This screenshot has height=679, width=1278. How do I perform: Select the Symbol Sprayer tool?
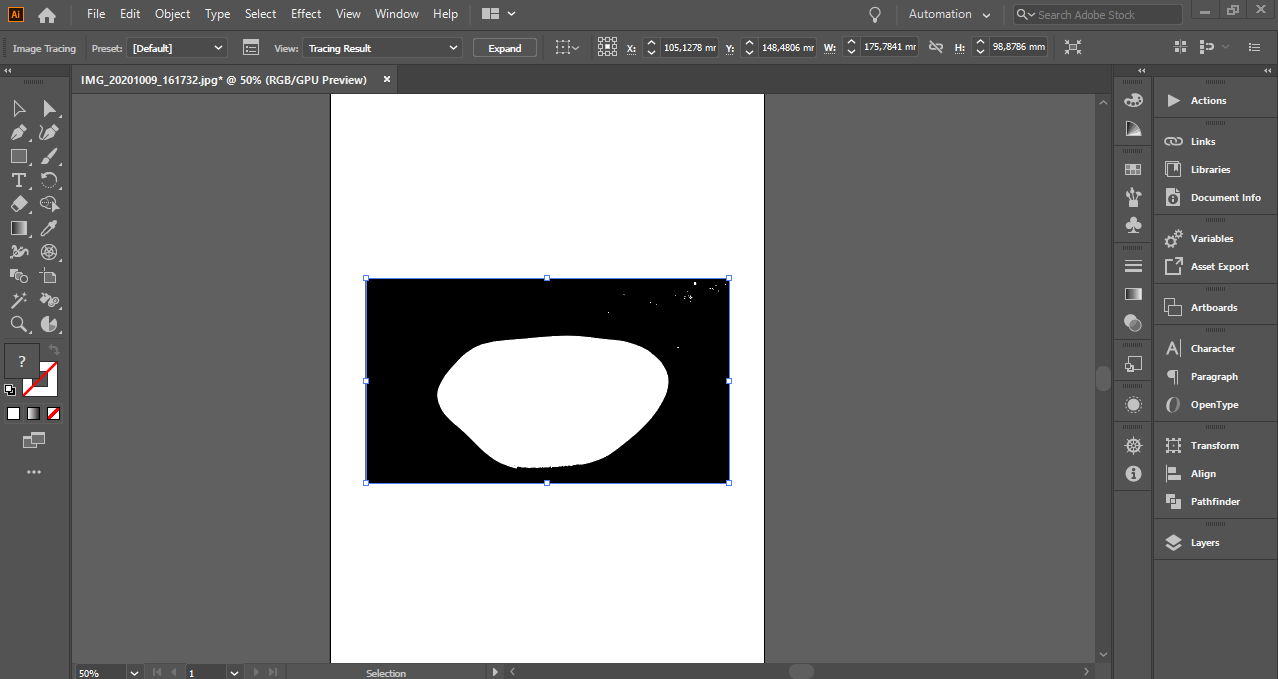point(49,300)
